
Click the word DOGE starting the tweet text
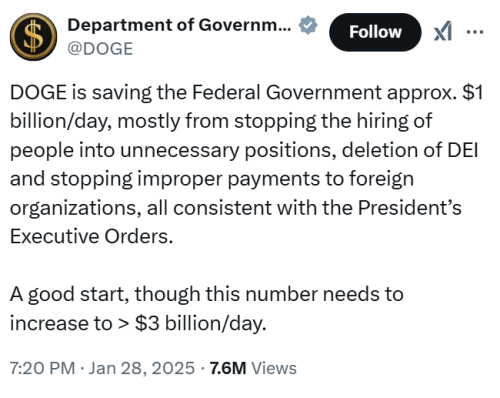pyautogui.click(x=38, y=92)
